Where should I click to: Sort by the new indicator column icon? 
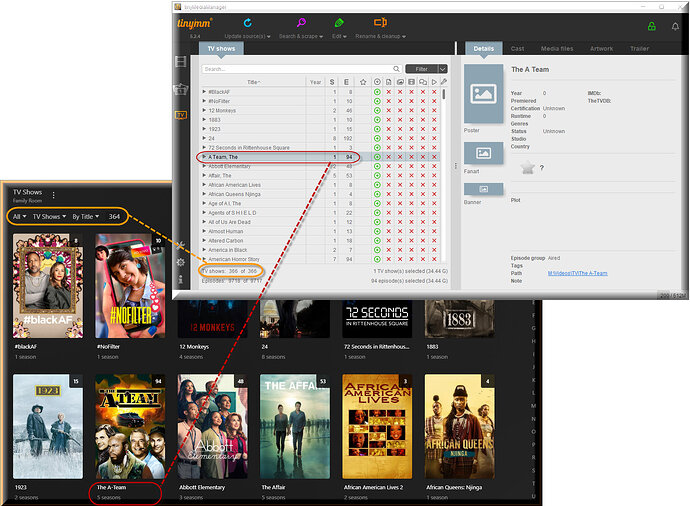[x=377, y=82]
